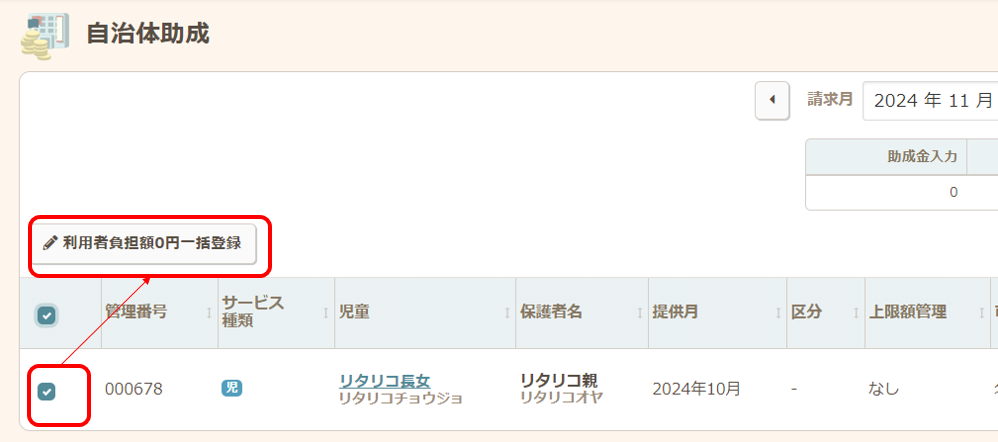Select the 管理番号 cell 000678

click(133, 389)
